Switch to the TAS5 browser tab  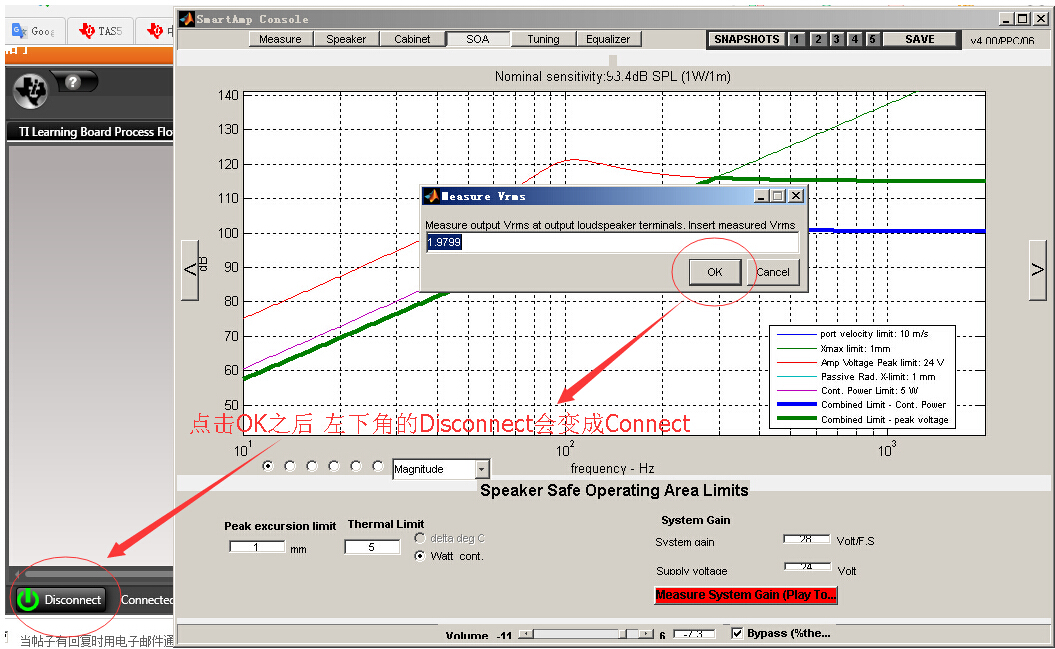click(101, 31)
